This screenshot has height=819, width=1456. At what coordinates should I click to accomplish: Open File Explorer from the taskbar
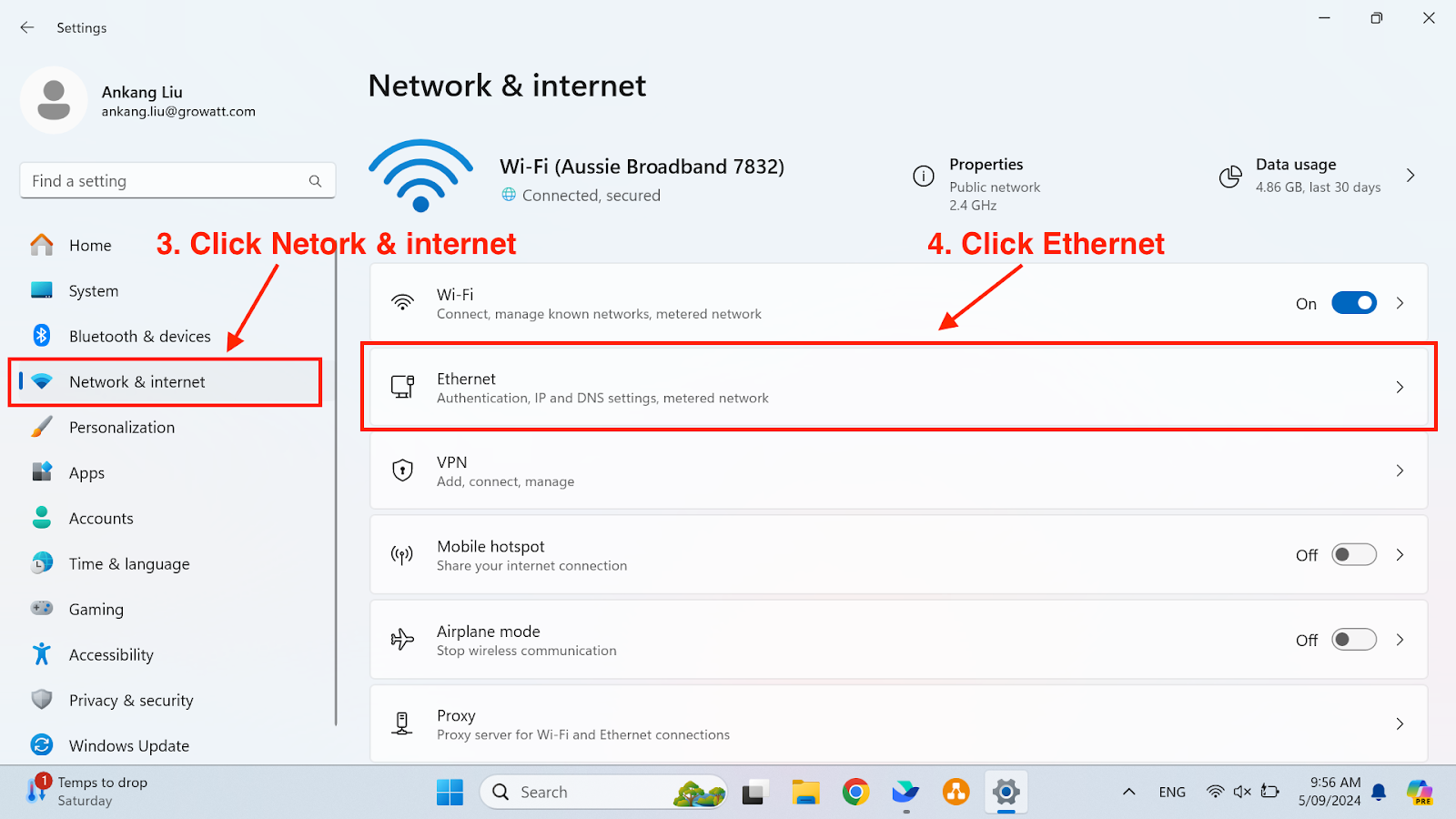805,793
